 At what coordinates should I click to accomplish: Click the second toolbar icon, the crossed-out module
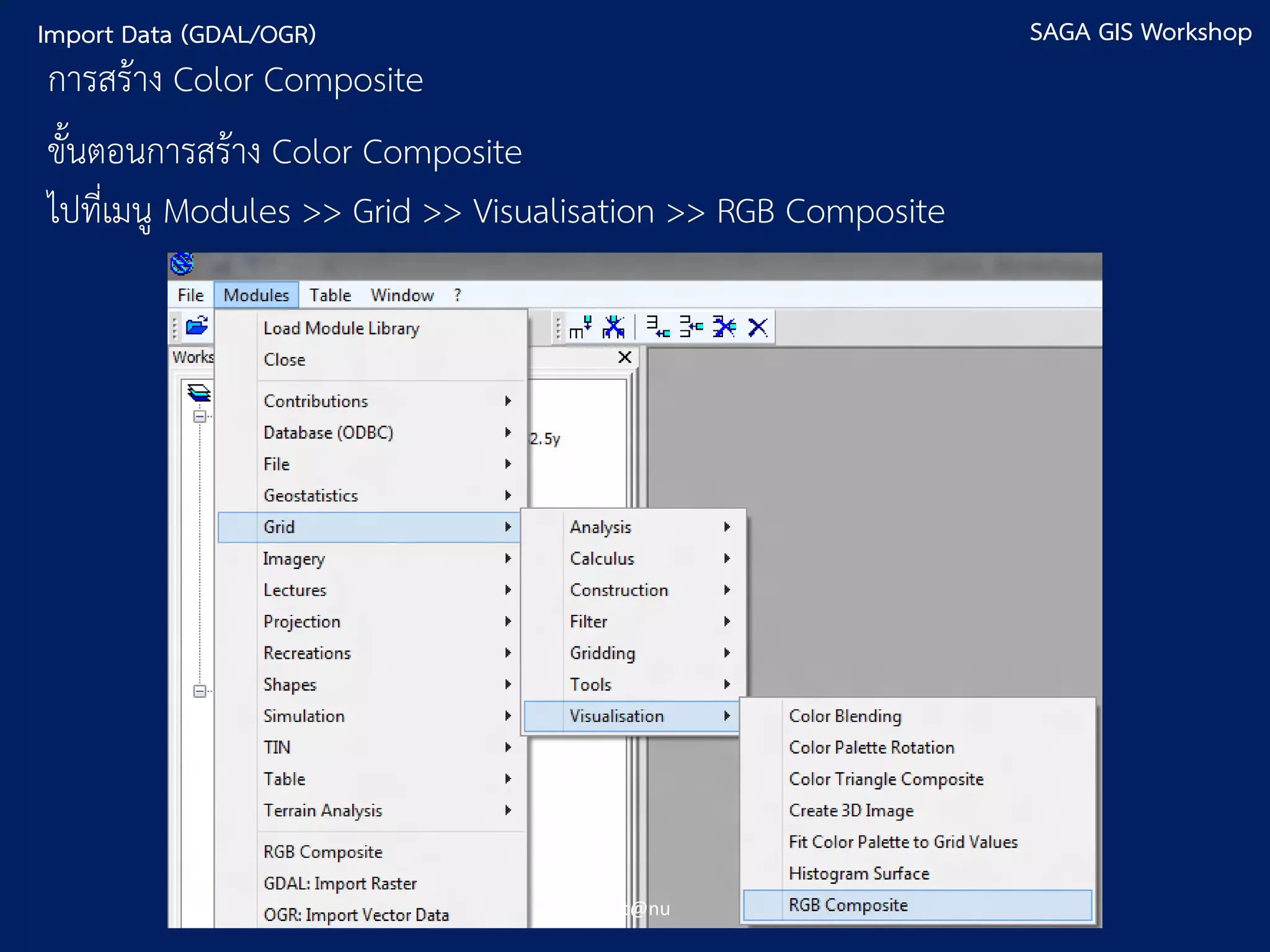[x=613, y=327]
